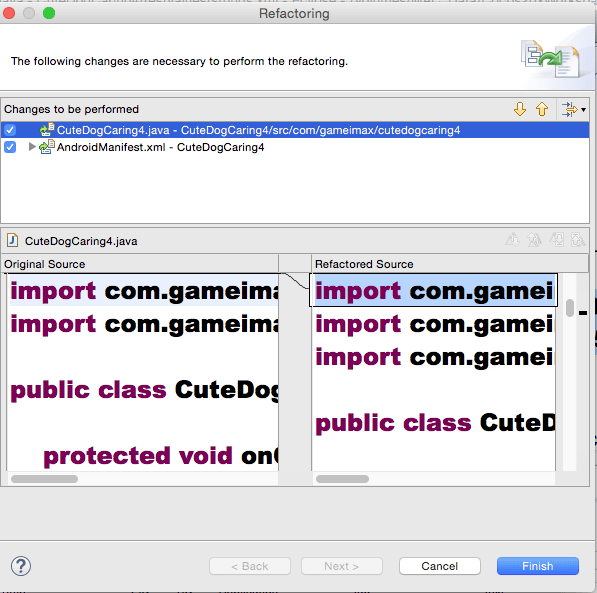Screen dimensions: 597x593
Task: Click the help question mark icon
Action: (21, 566)
